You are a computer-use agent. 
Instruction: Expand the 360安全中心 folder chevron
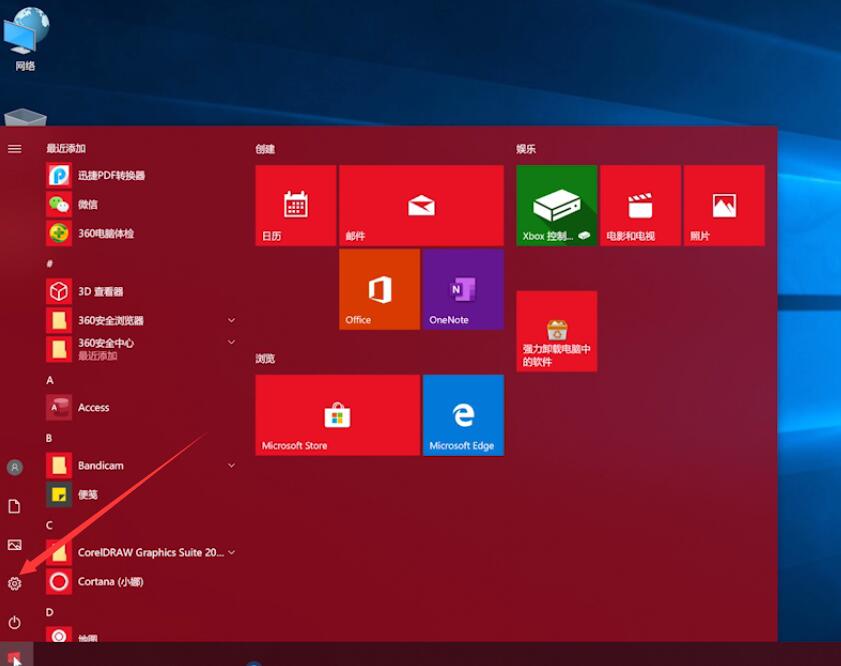tap(231, 342)
